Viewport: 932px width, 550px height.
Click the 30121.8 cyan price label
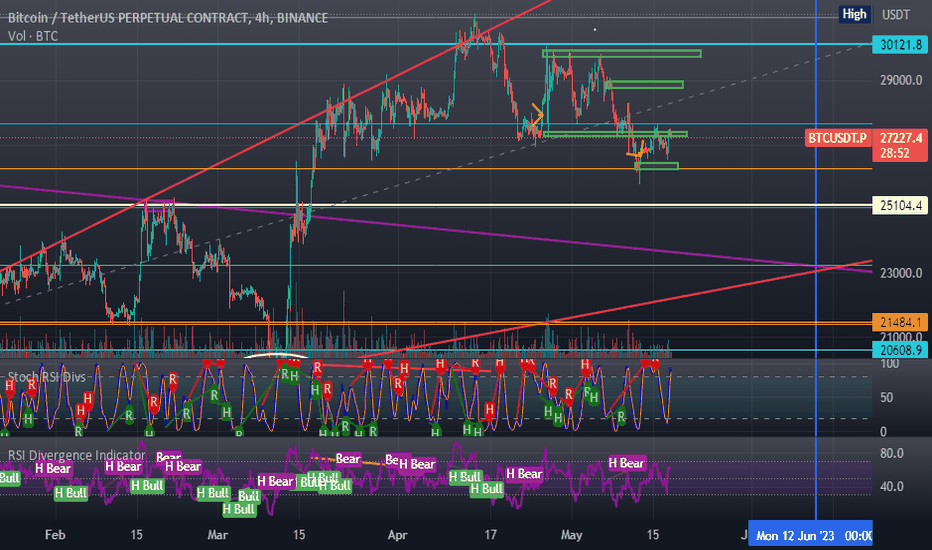click(900, 45)
